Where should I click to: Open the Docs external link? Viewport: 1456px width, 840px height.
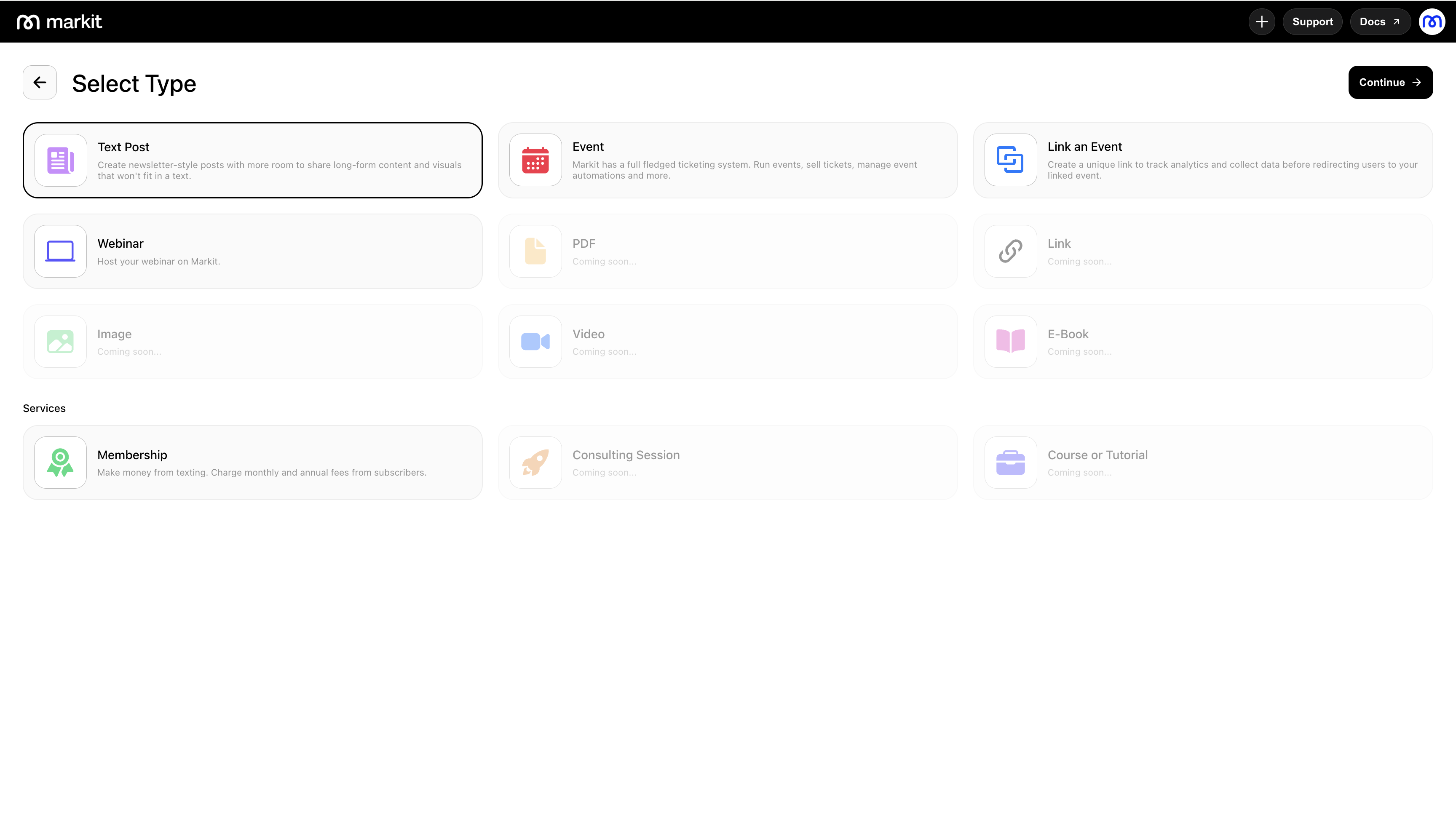pyautogui.click(x=1380, y=21)
